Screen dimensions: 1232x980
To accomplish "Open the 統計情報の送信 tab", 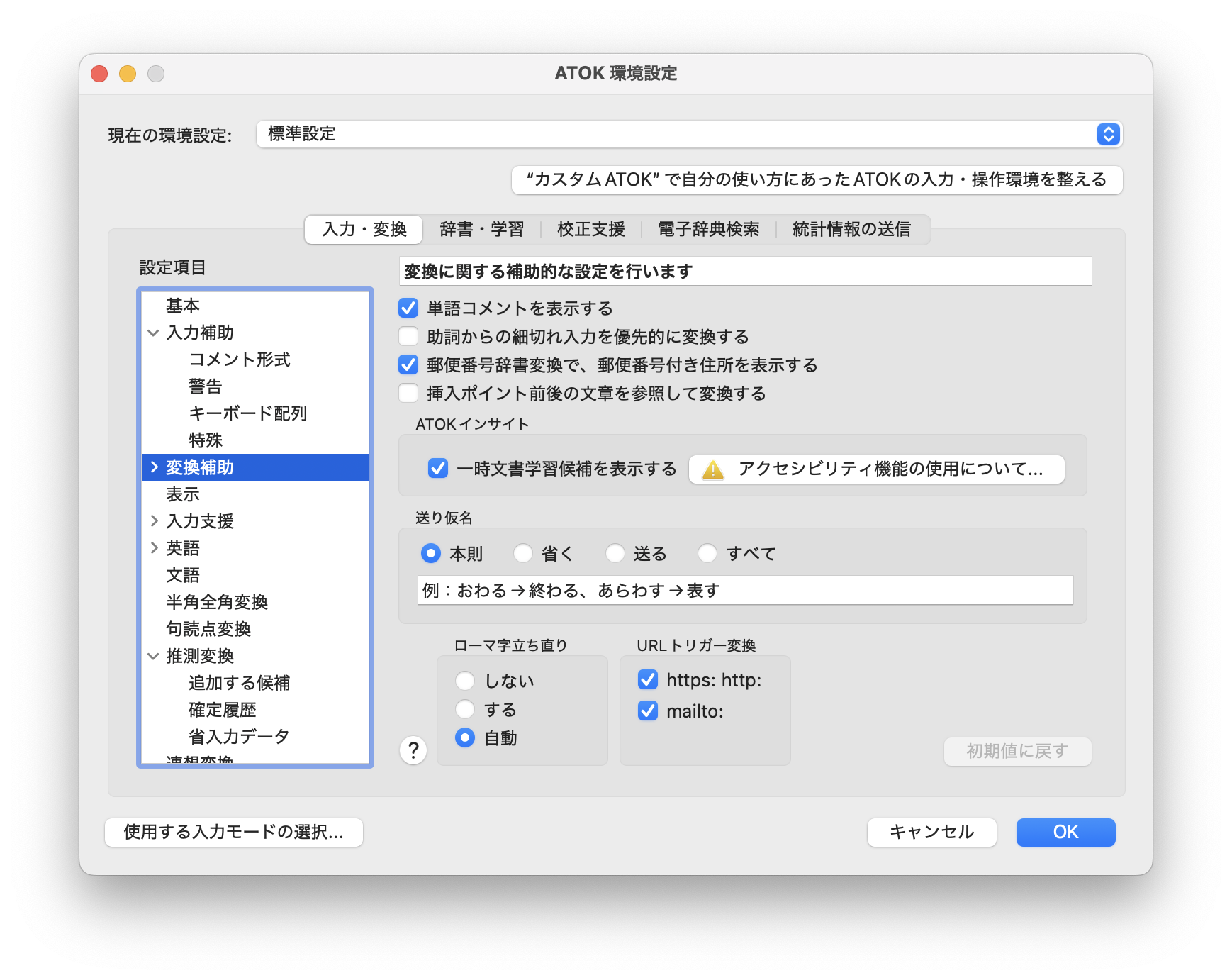I will 852,229.
